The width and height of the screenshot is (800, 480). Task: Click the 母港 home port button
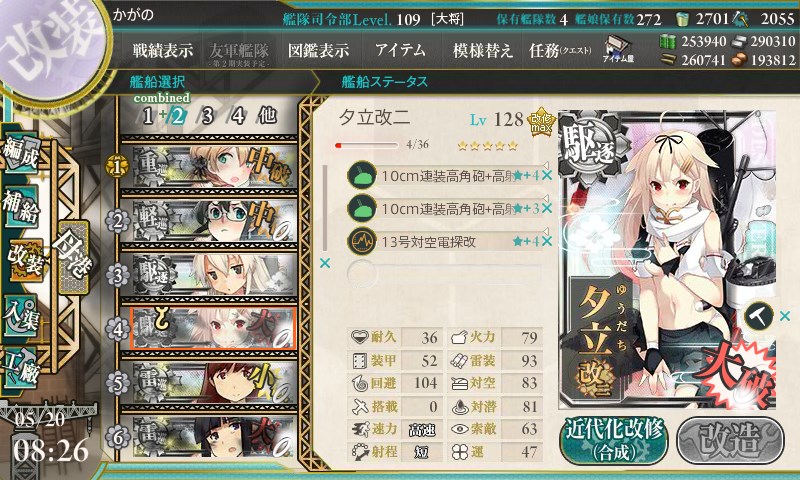click(x=74, y=257)
